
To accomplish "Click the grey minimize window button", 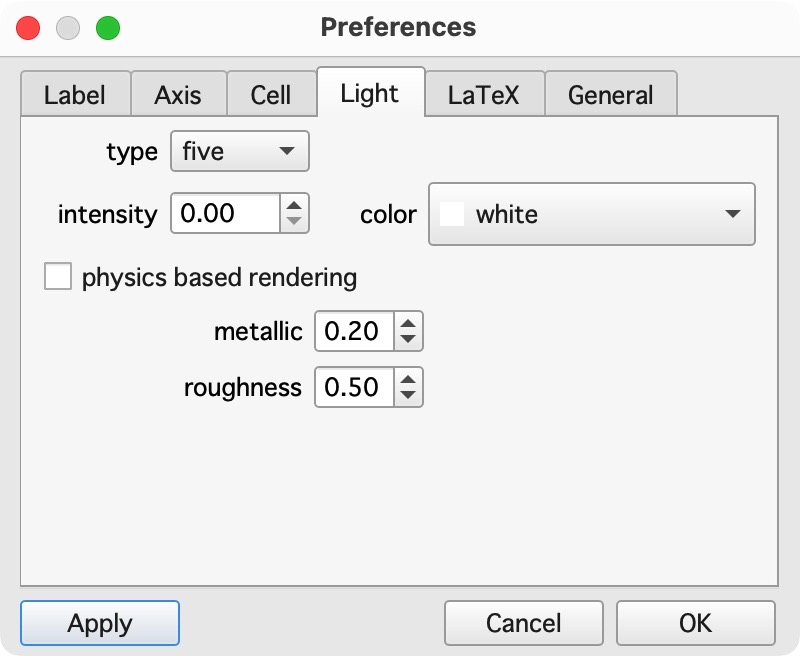I will [68, 28].
